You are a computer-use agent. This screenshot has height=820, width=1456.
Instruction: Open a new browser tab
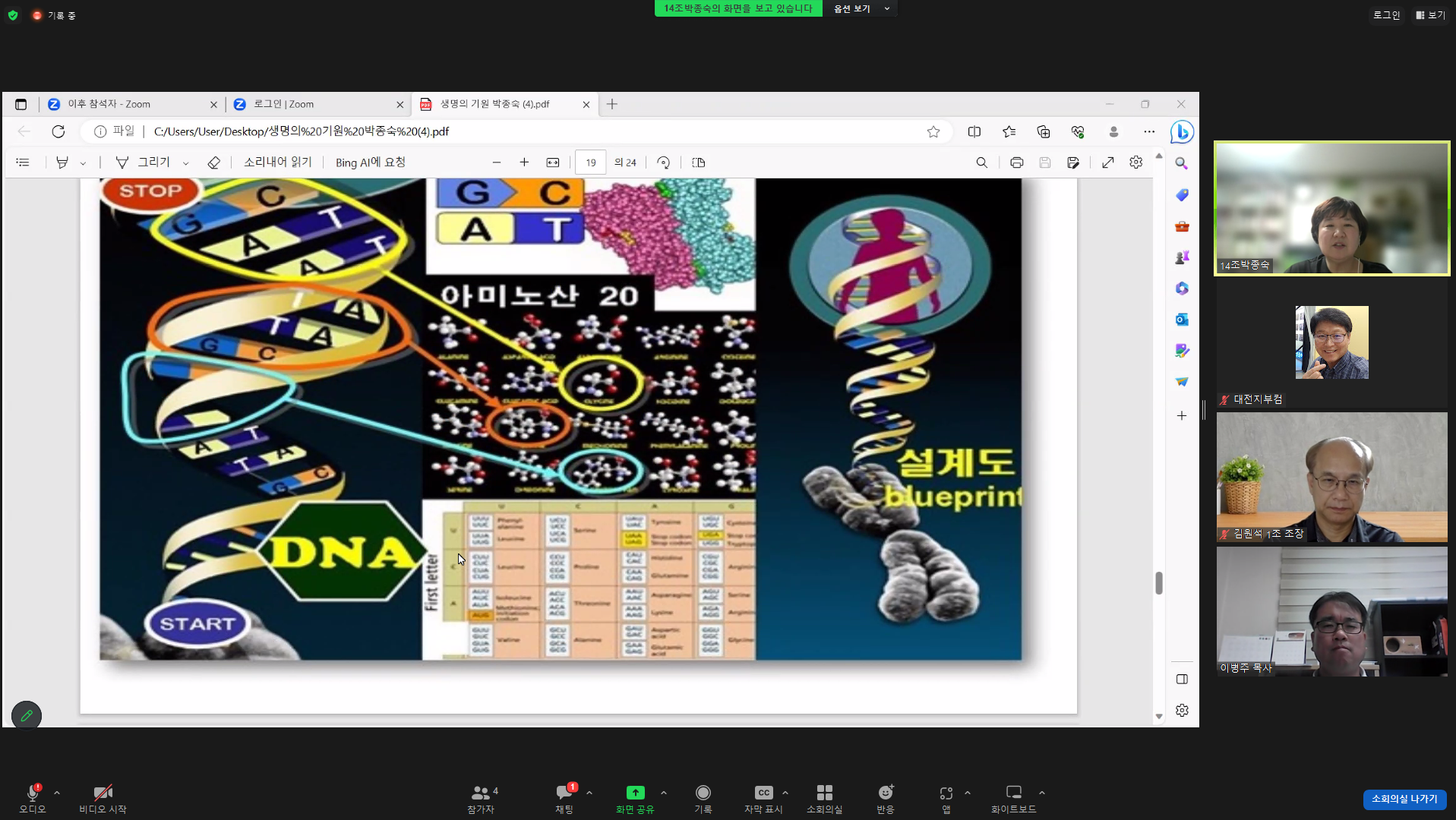point(612,104)
